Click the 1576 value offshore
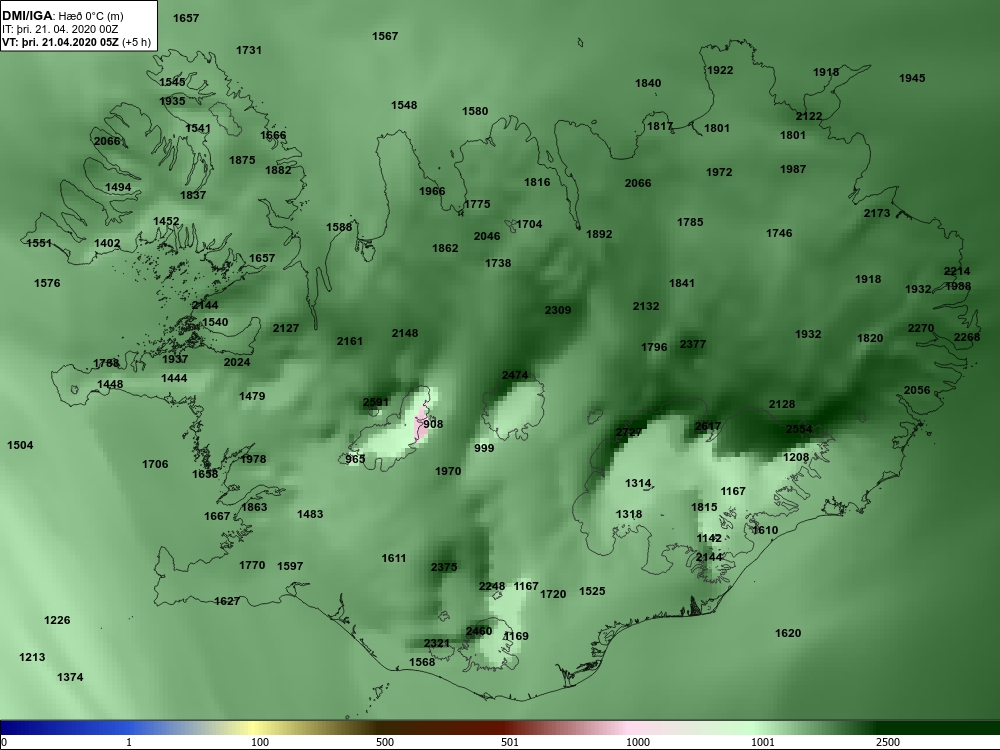This screenshot has height=750, width=1000. 47,283
